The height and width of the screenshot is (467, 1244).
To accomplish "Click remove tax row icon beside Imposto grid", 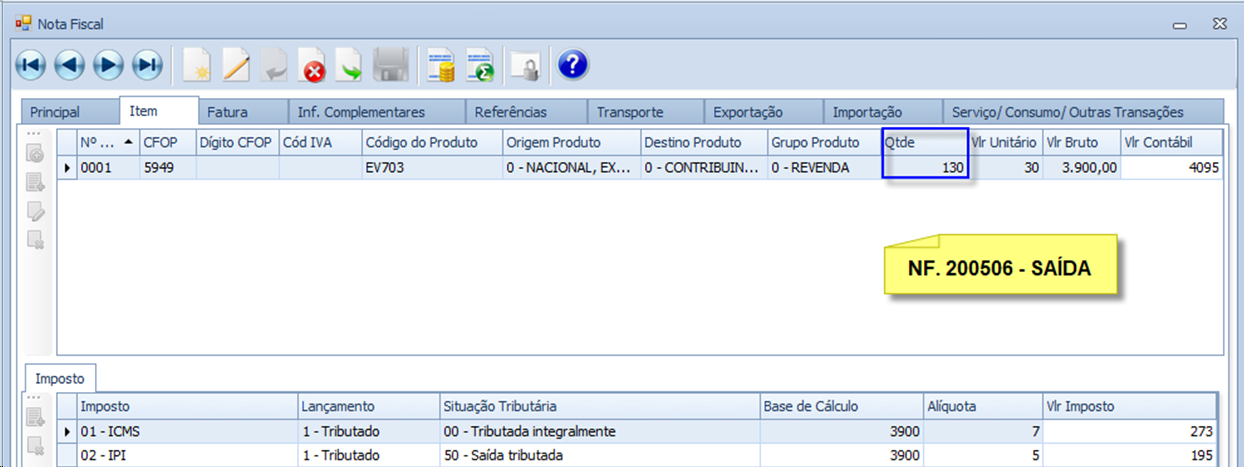I will [35, 445].
